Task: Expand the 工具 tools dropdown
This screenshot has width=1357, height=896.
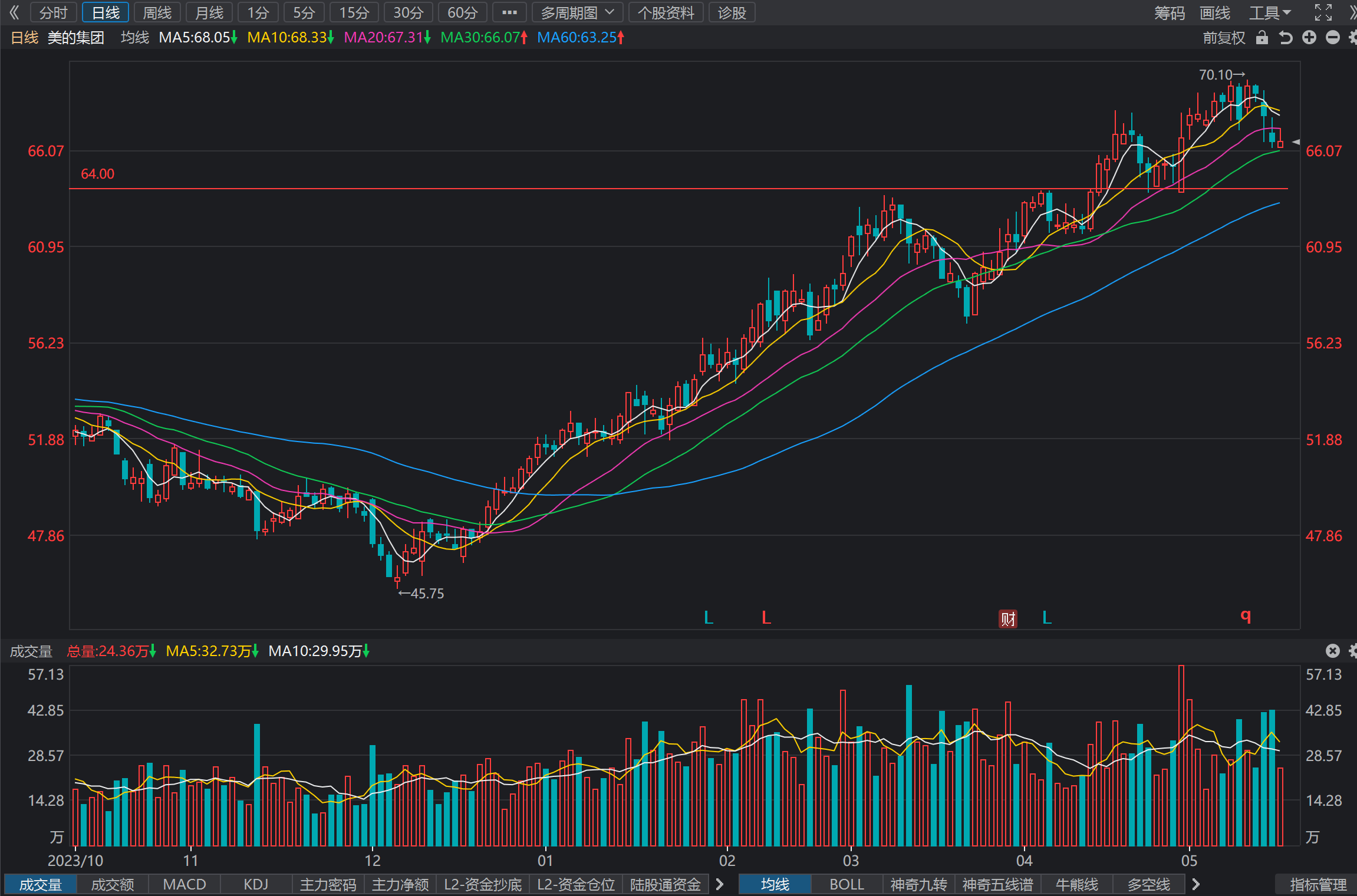Action: click(x=1270, y=13)
